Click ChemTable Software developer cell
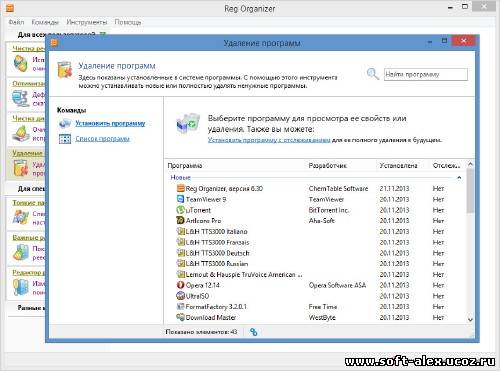500x371 pixels. pos(338,189)
